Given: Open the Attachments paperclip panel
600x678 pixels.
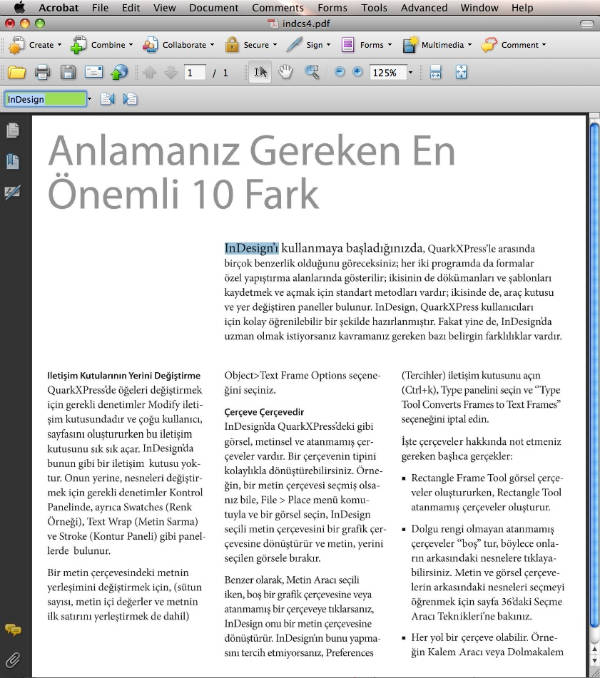Looking at the screenshot, I should tap(13, 660).
